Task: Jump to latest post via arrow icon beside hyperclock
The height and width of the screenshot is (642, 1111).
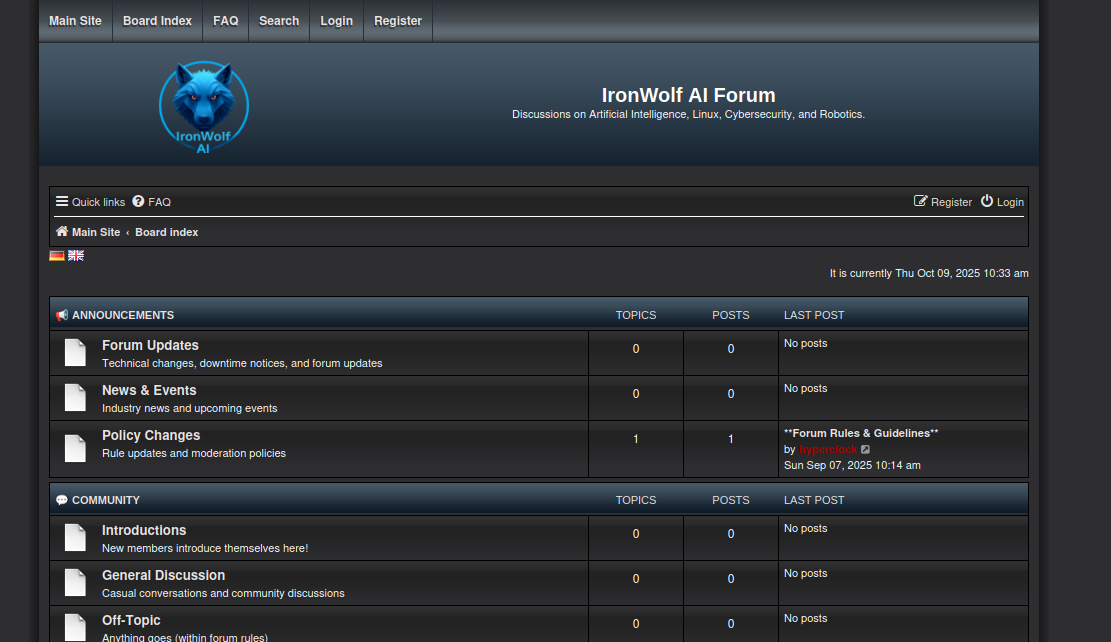Action: tap(865, 449)
